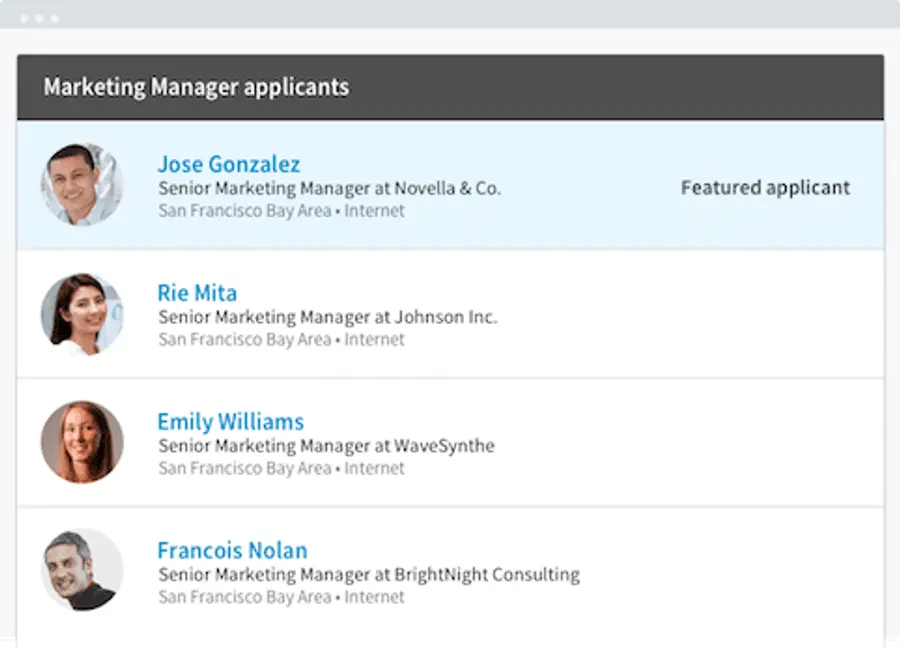Click the third window control dot

[x=54, y=18]
